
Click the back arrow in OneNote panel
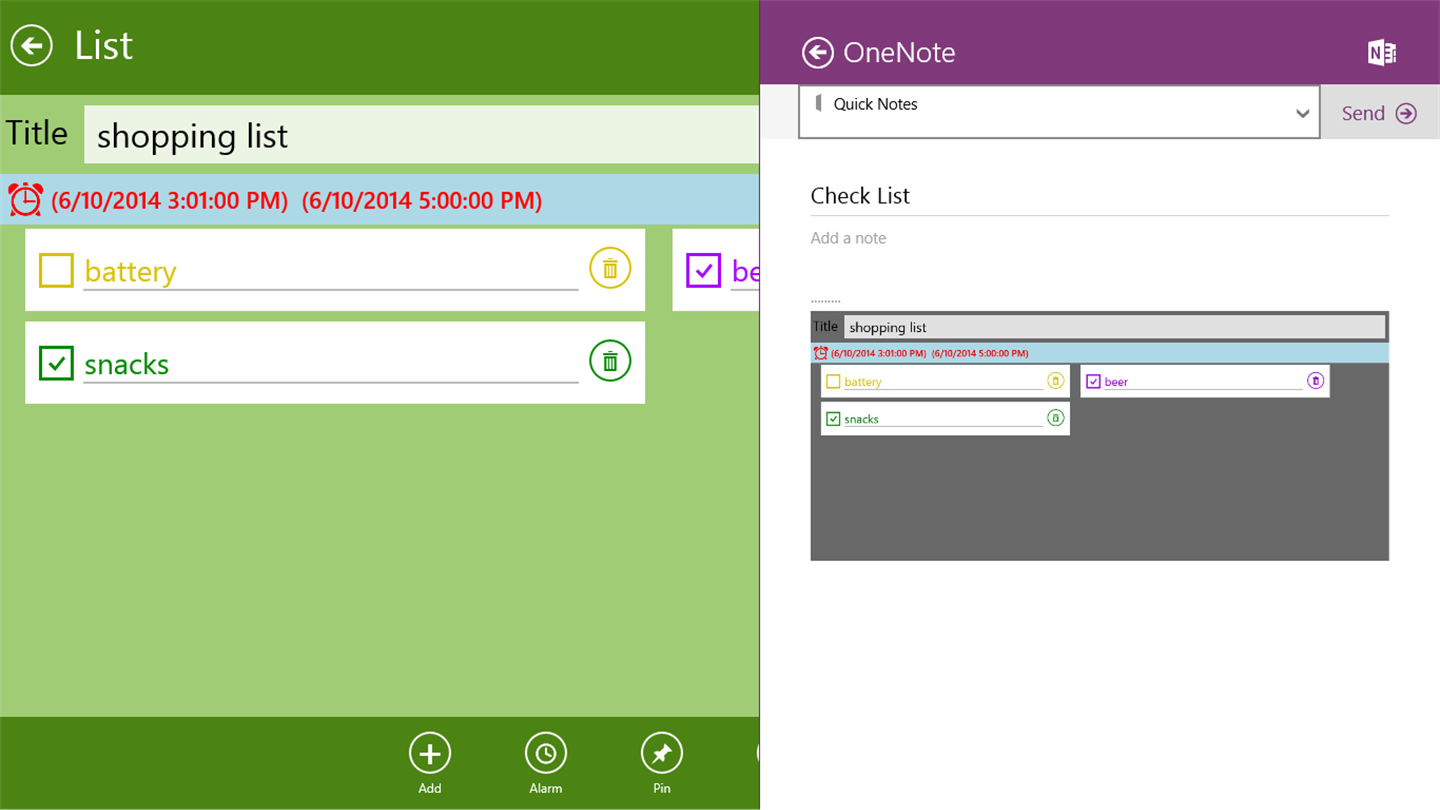817,53
